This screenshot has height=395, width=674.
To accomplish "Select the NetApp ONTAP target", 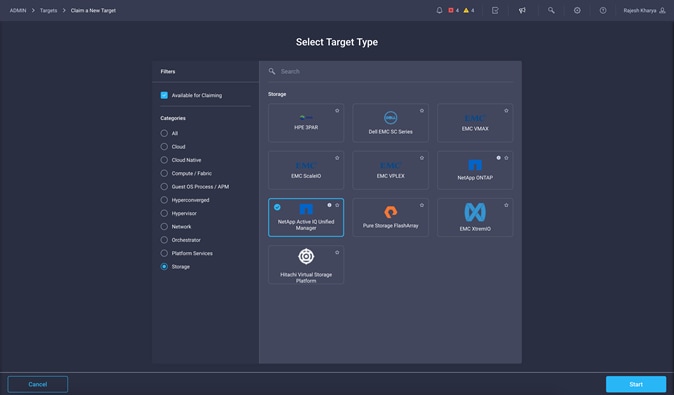I will (x=475, y=170).
